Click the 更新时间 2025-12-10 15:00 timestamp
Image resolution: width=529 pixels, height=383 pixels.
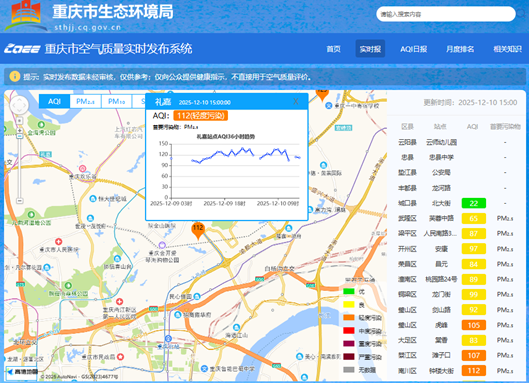470,103
